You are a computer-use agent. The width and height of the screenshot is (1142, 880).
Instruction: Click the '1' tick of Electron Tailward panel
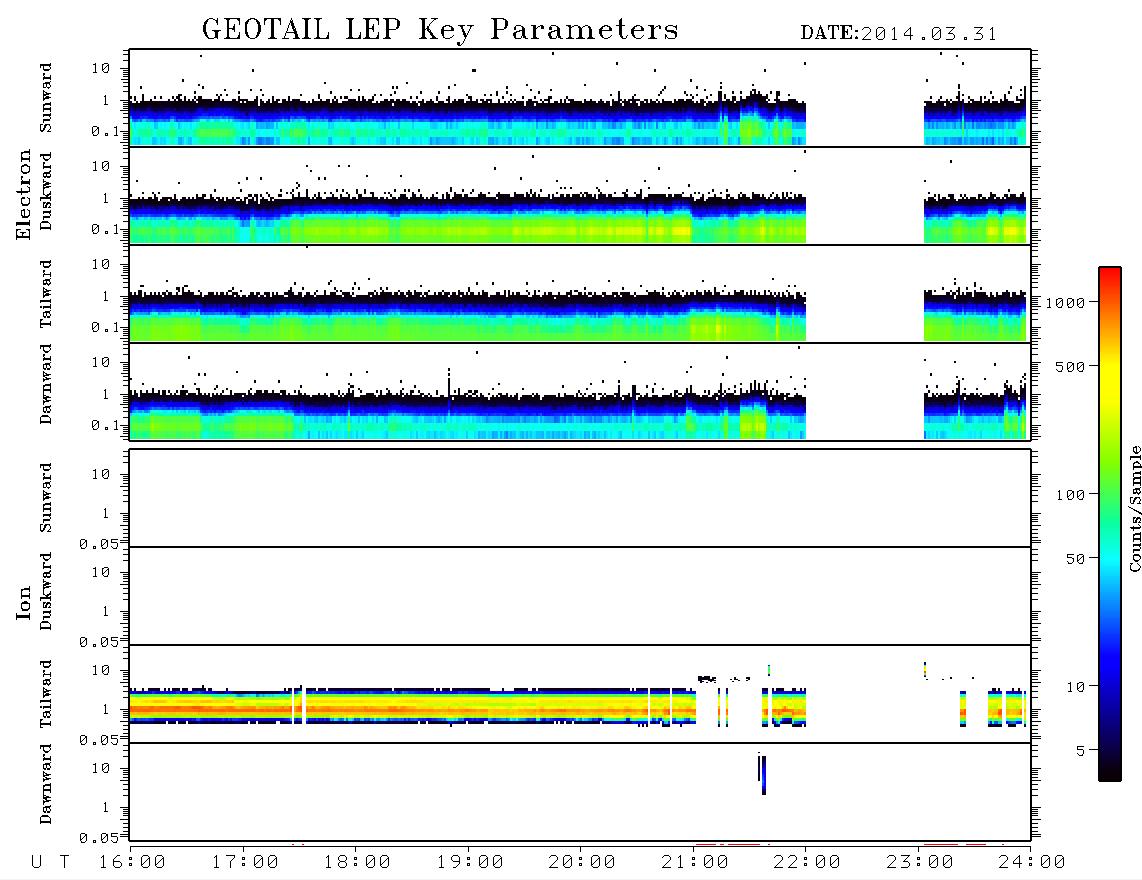coord(105,296)
